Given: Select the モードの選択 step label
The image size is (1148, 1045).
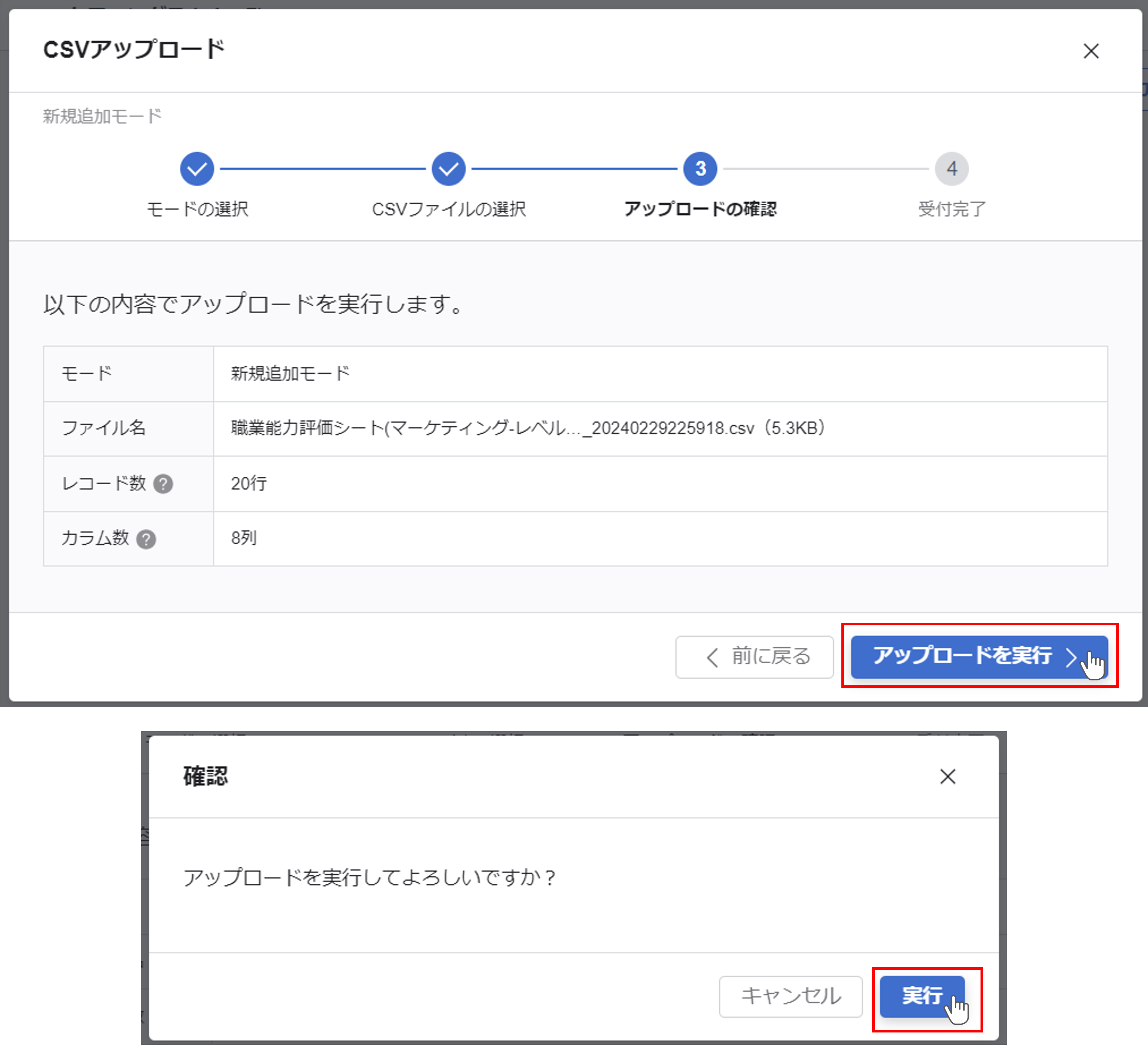Looking at the screenshot, I should click(196, 209).
